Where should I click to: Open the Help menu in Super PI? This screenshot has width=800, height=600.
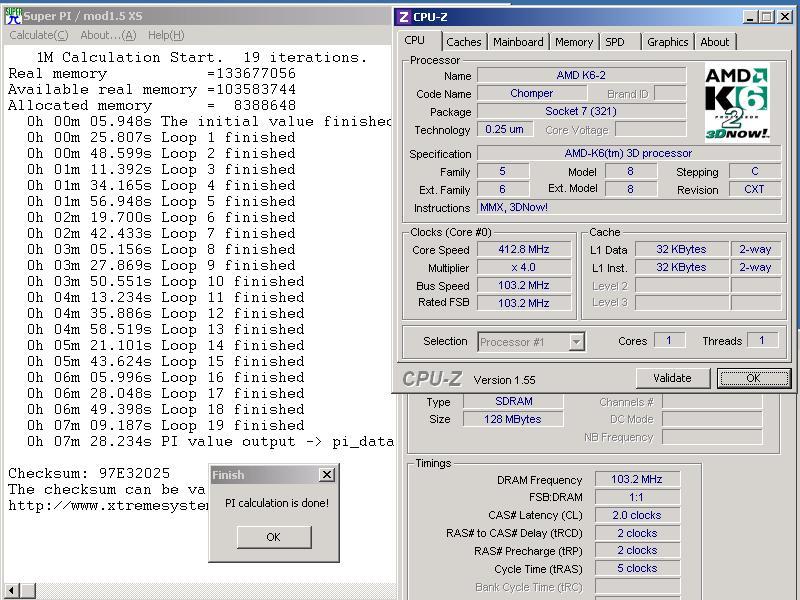tap(166, 35)
